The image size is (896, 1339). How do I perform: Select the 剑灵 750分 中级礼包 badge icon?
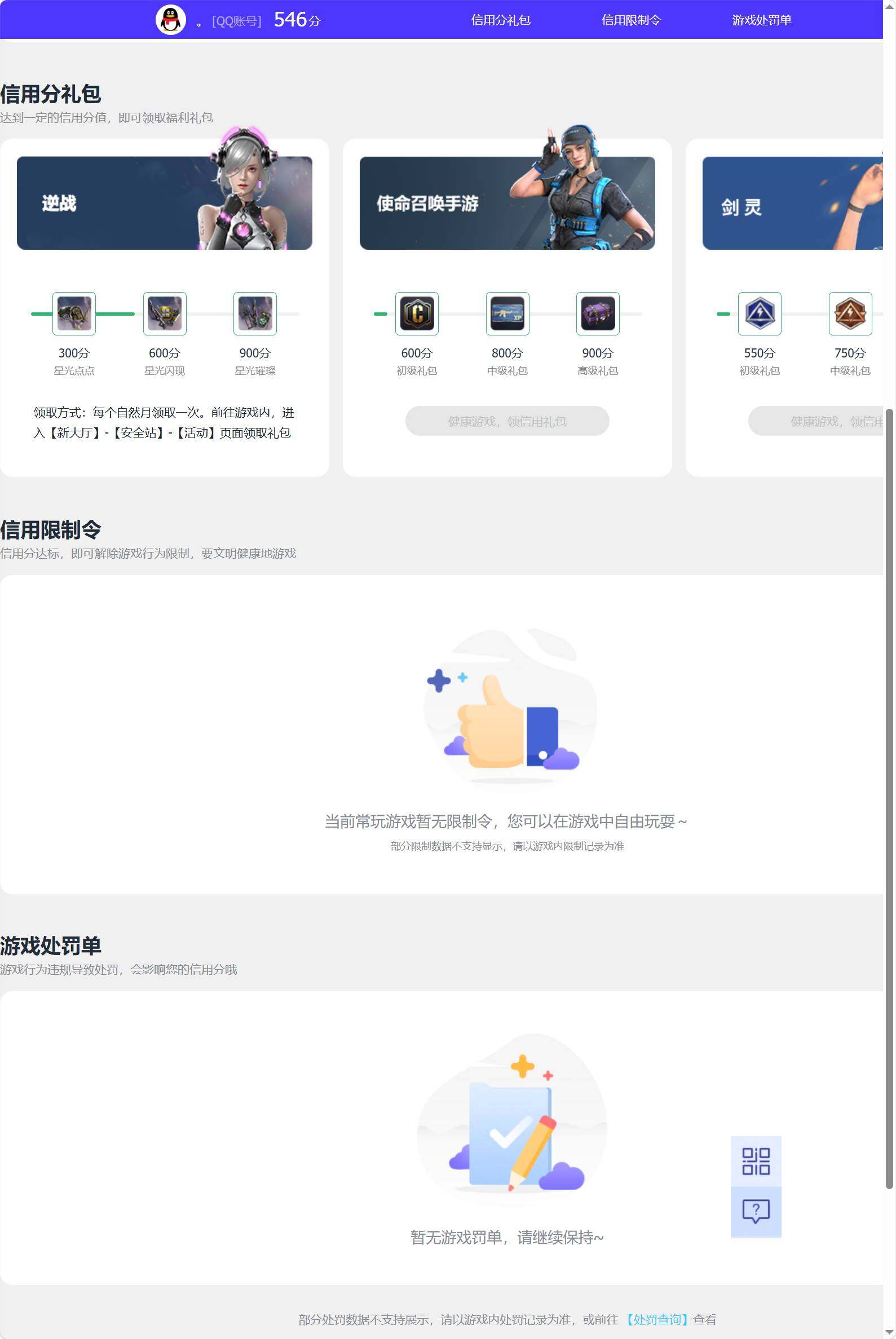850,313
